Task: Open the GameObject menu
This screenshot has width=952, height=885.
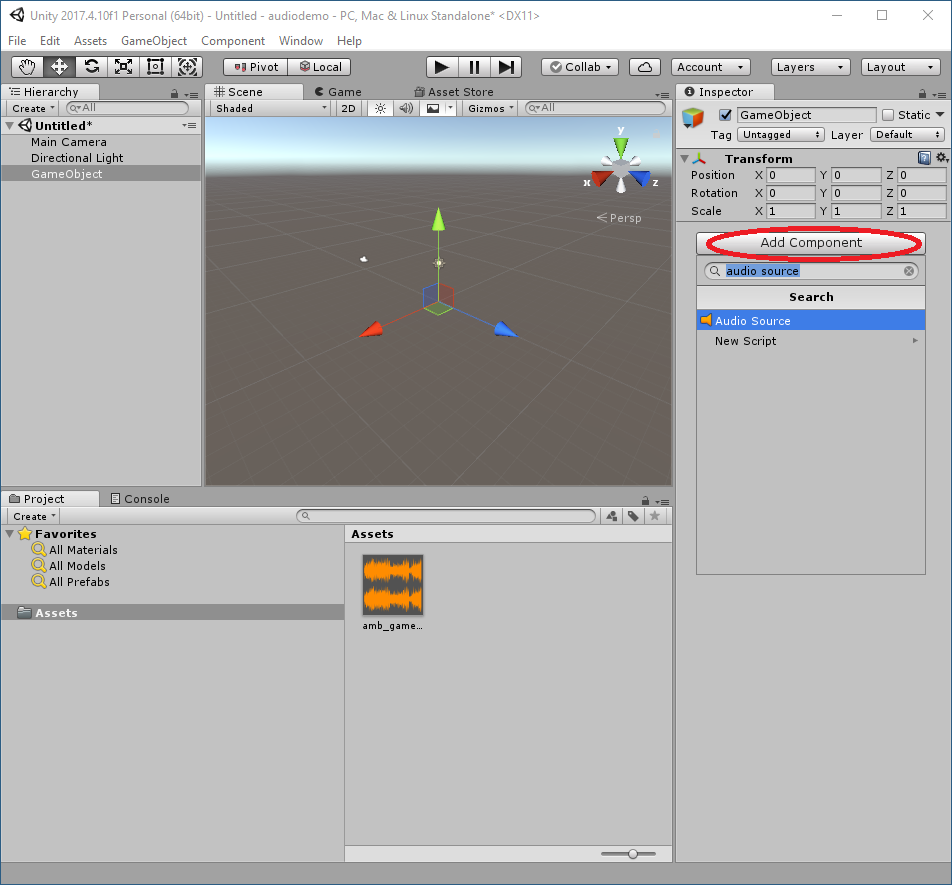Action: point(154,41)
